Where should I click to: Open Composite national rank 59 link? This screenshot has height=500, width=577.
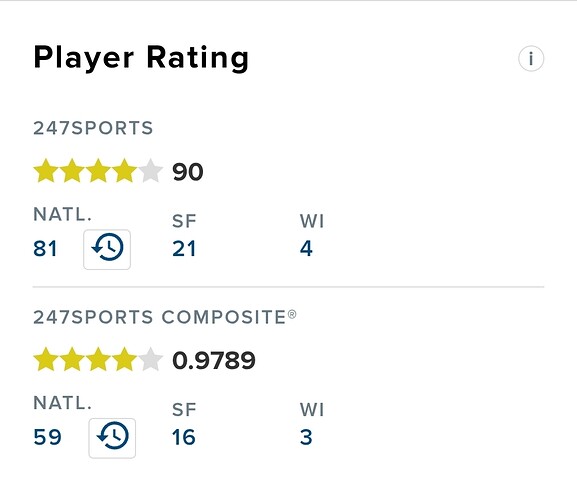47,437
